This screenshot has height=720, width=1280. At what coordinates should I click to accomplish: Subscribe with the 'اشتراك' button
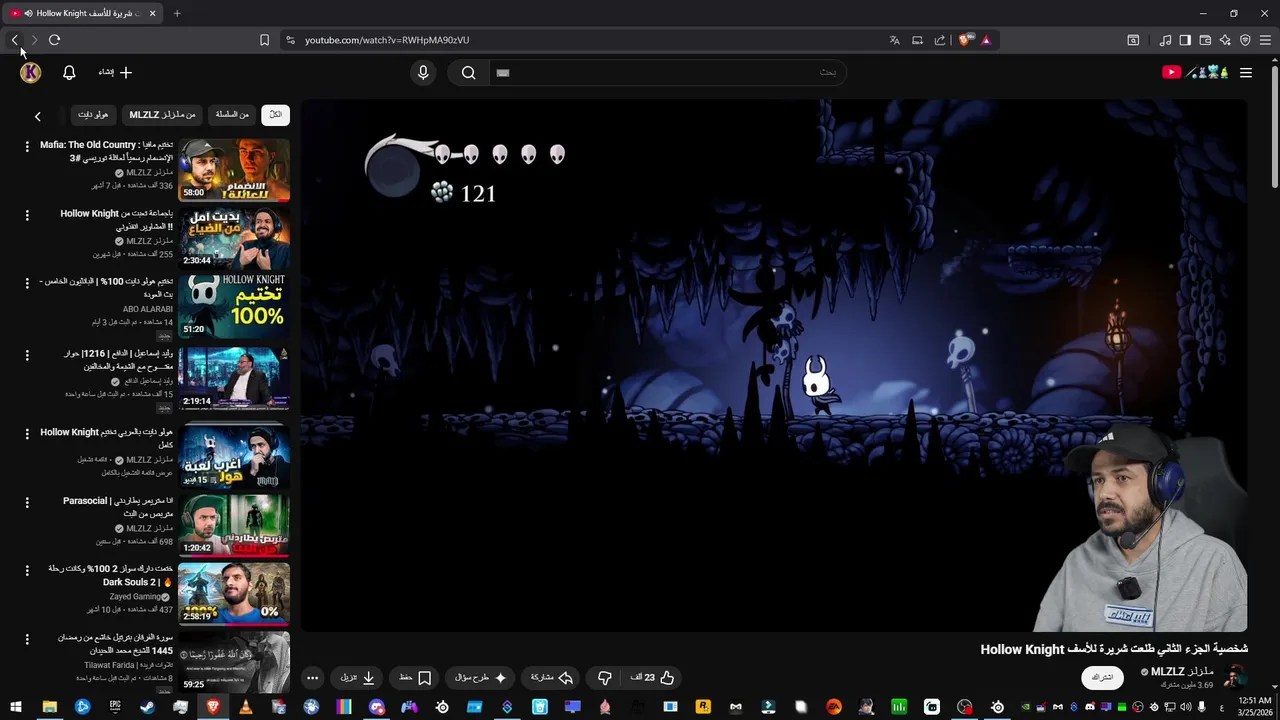[x=1102, y=678]
